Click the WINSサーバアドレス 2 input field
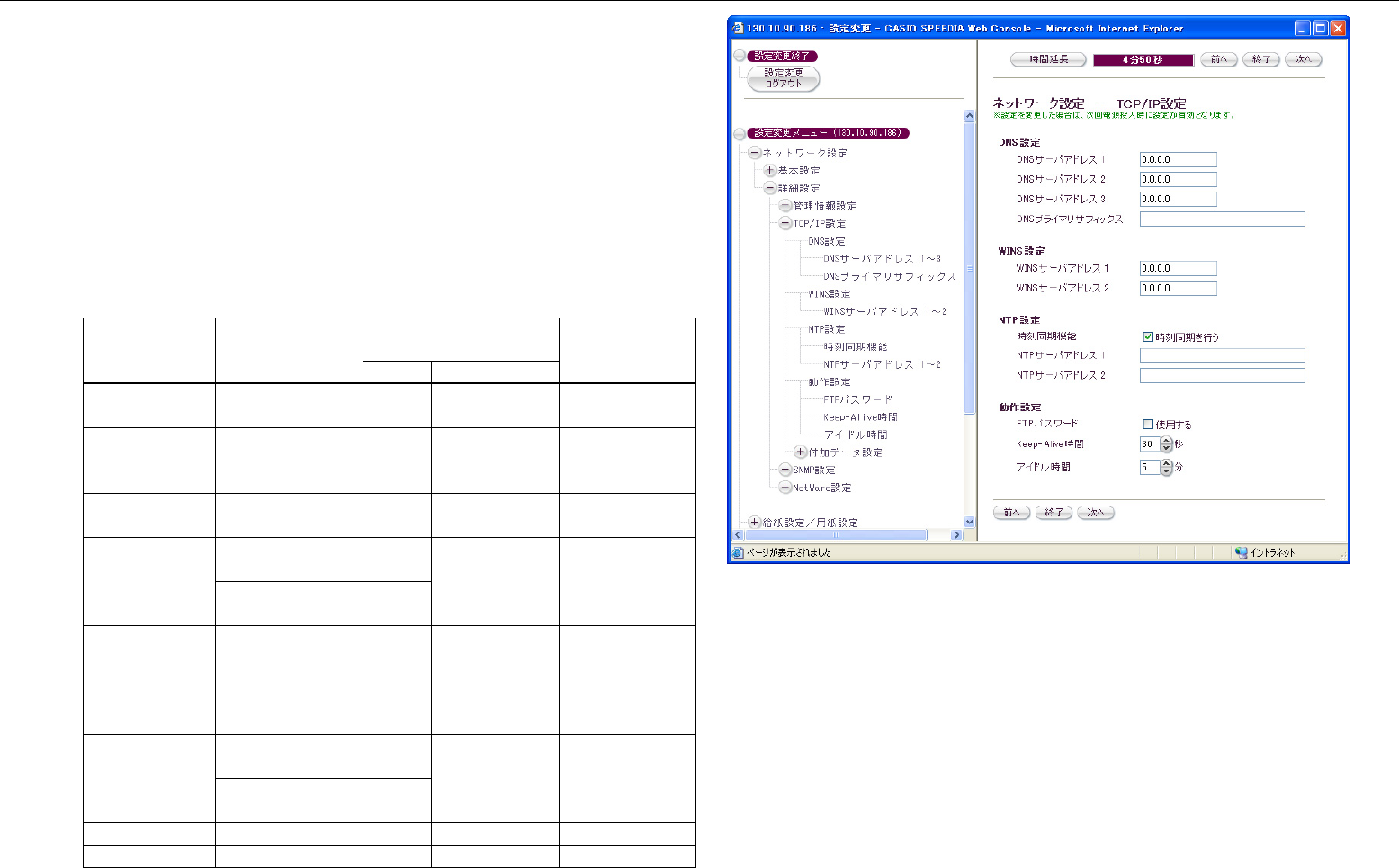The height and width of the screenshot is (868, 1399). pyautogui.click(x=1179, y=288)
